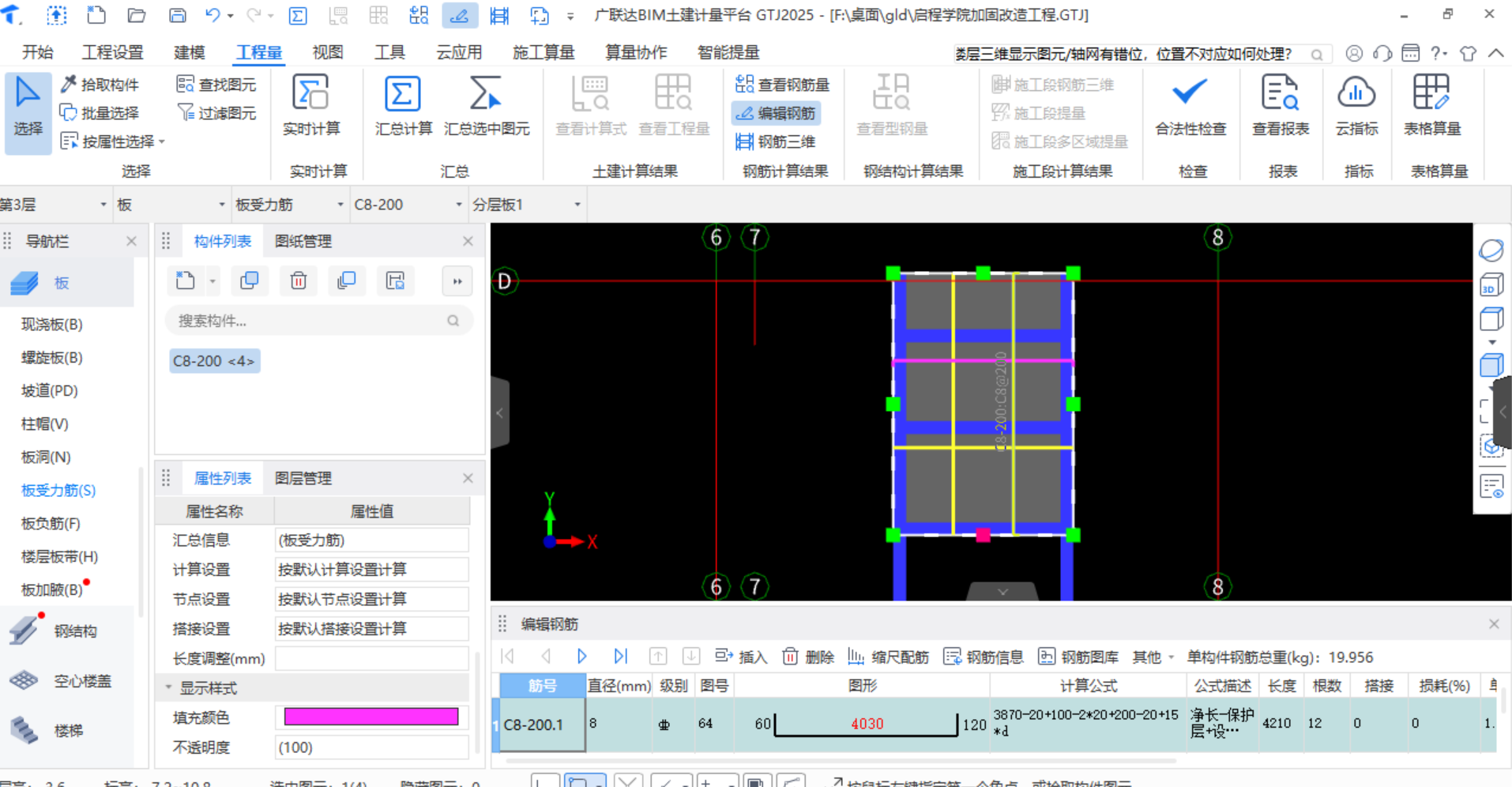The height and width of the screenshot is (787, 1512).
Task: Switch to 云应用 ribbon tab
Action: pyautogui.click(x=459, y=52)
